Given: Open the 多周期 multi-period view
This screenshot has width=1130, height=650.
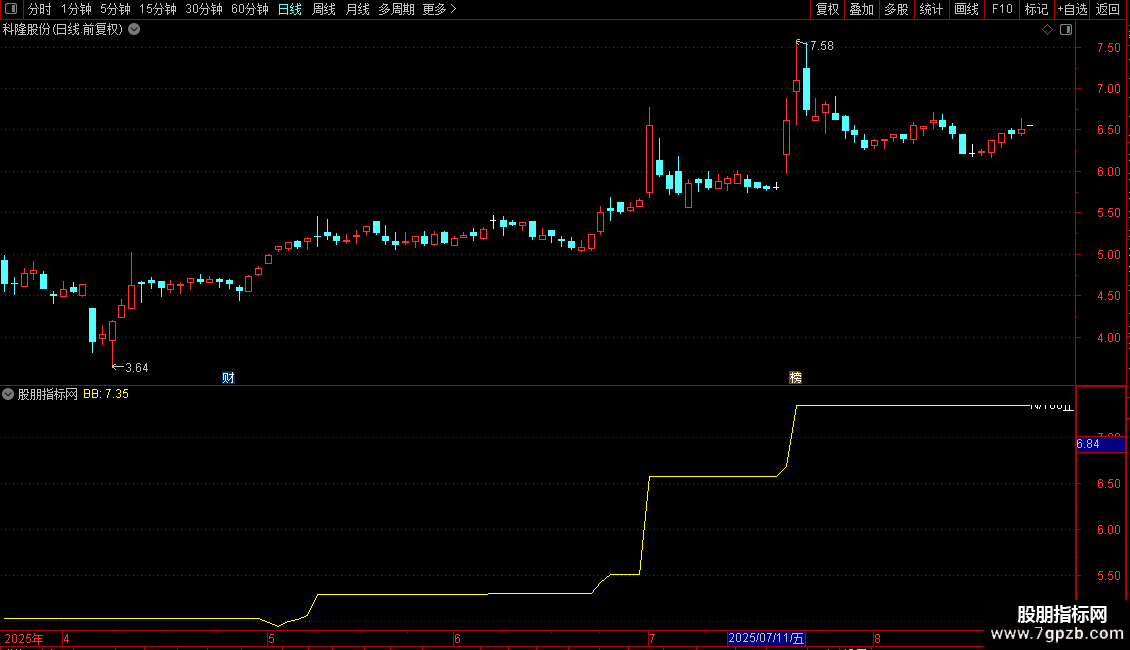Looking at the screenshot, I should [x=396, y=9].
